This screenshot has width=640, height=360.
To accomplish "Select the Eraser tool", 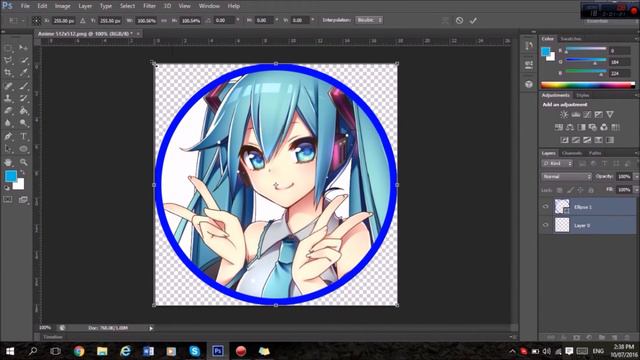I will point(8,110).
